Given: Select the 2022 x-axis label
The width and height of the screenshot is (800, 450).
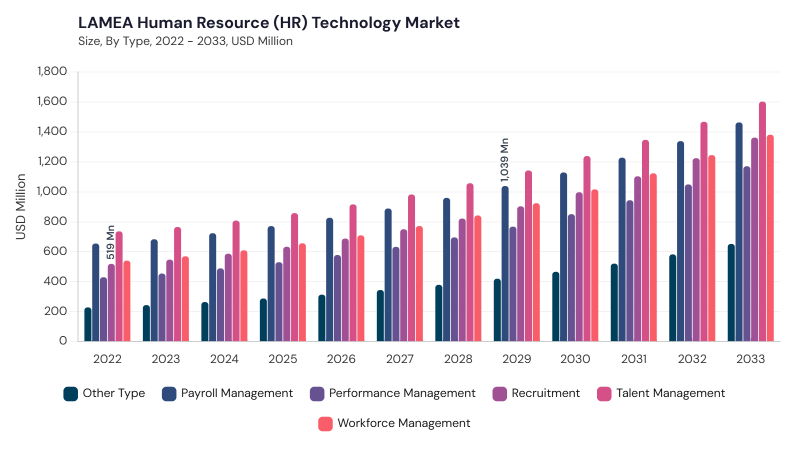Looking at the screenshot, I should [107, 359].
